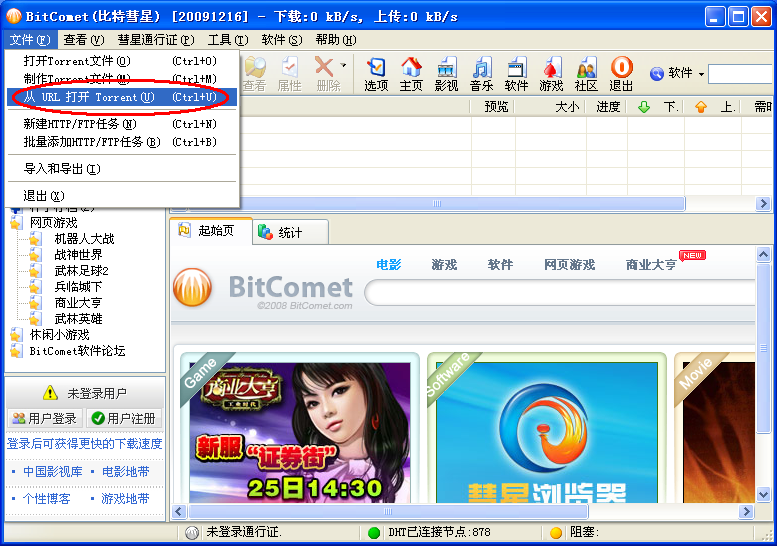777x546 pixels.
Task: Select 机器人大战 in the sidebar tree
Action: click(84, 239)
